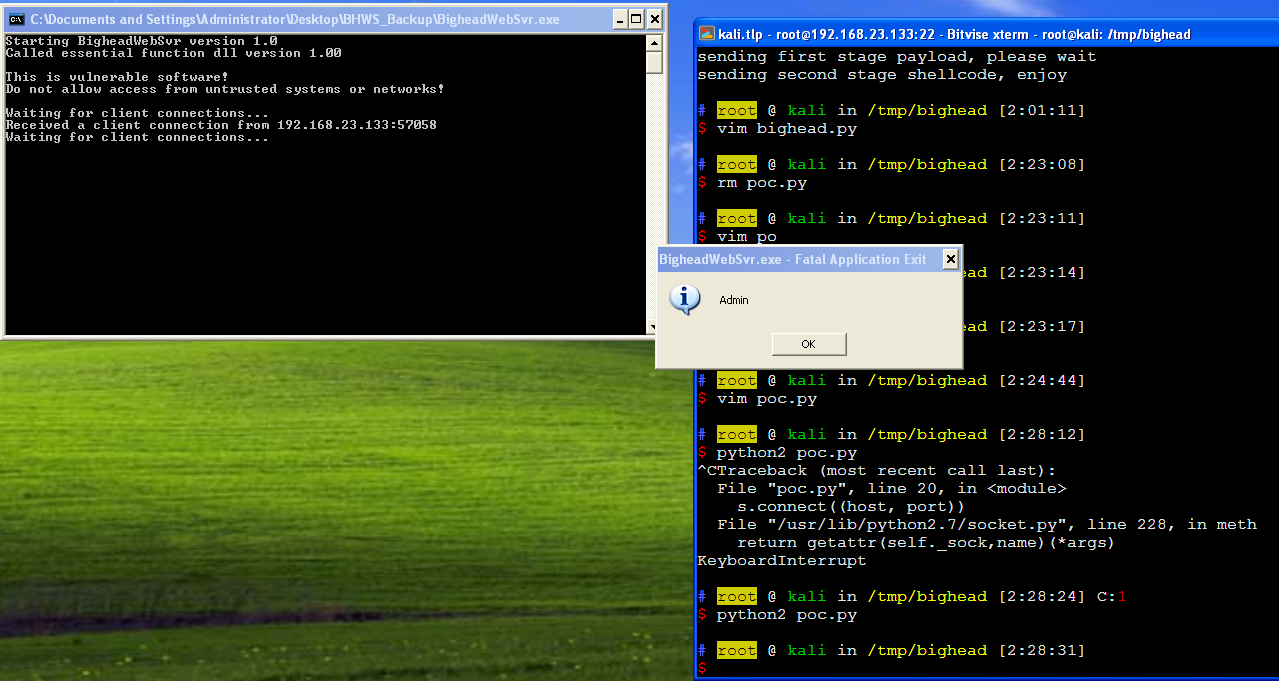Viewport: 1279px width, 681px height.
Task: Click the console scrollbar's up arrow
Action: pos(654,42)
